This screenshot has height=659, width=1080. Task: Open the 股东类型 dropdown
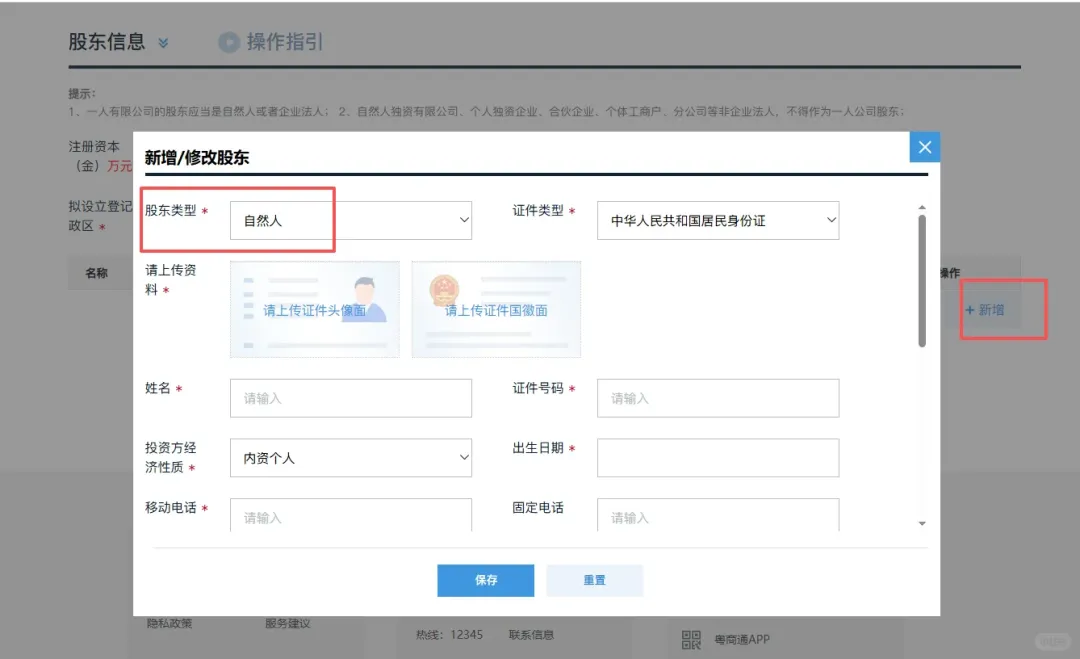pos(350,220)
